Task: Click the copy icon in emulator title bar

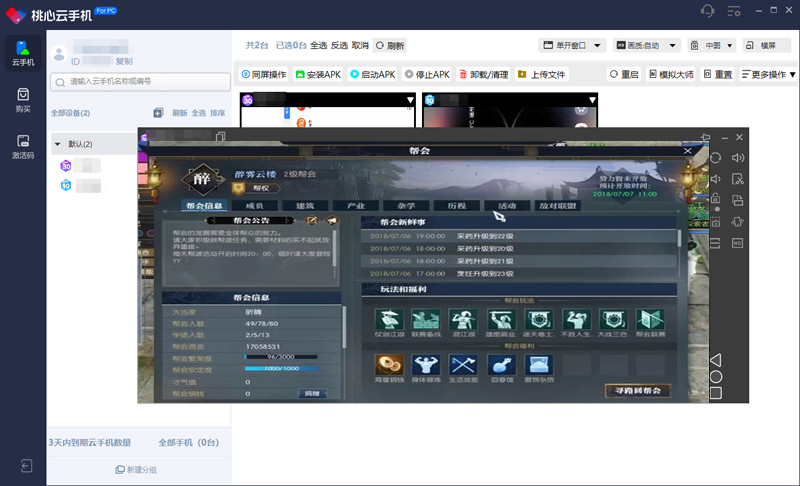Action: [x=220, y=136]
